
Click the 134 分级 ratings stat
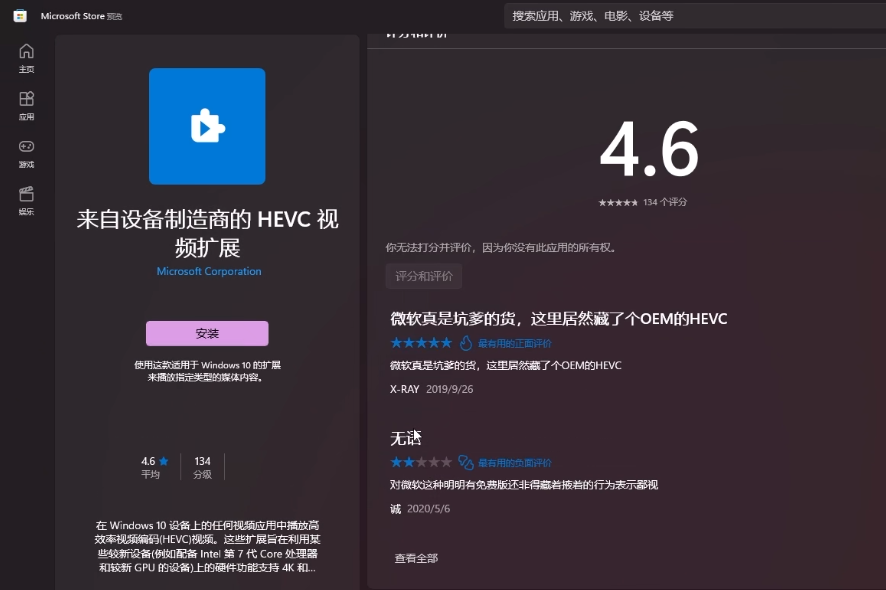point(202,467)
